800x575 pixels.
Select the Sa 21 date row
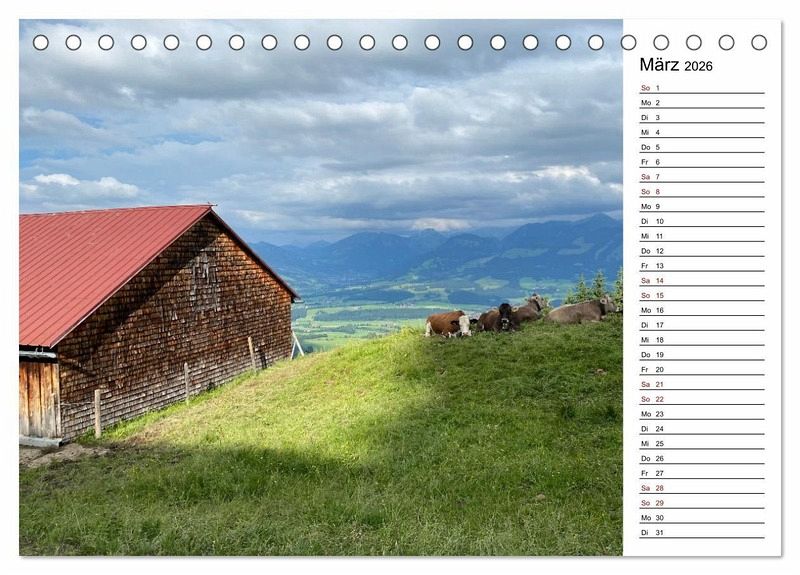click(702, 384)
